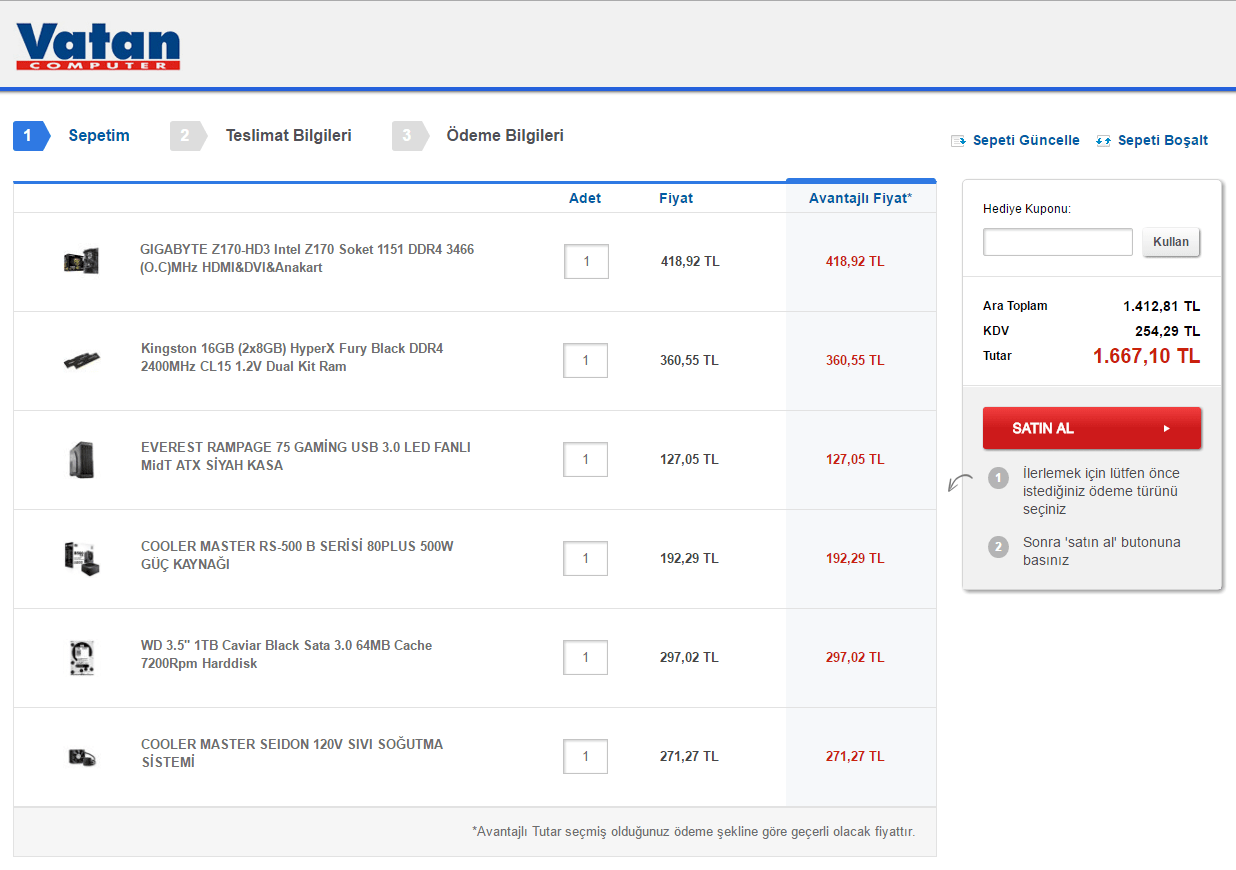Open the Kingston 16GB HyperX Fury product link
Viewport: 1236px width, 870px height.
click(292, 358)
